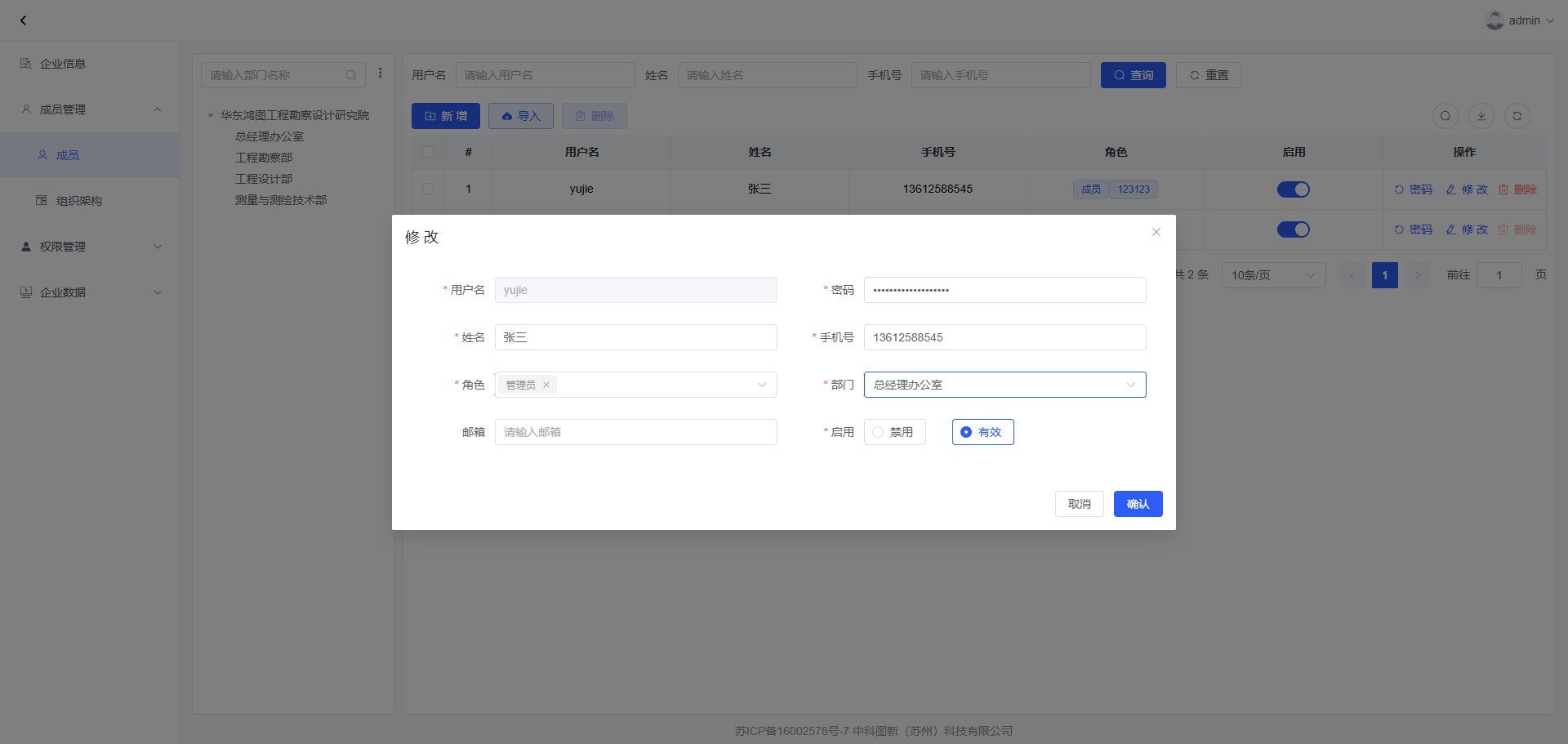The height and width of the screenshot is (744, 1568).
Task: Open 组织架构 in the sidebar menu
Action: click(78, 201)
